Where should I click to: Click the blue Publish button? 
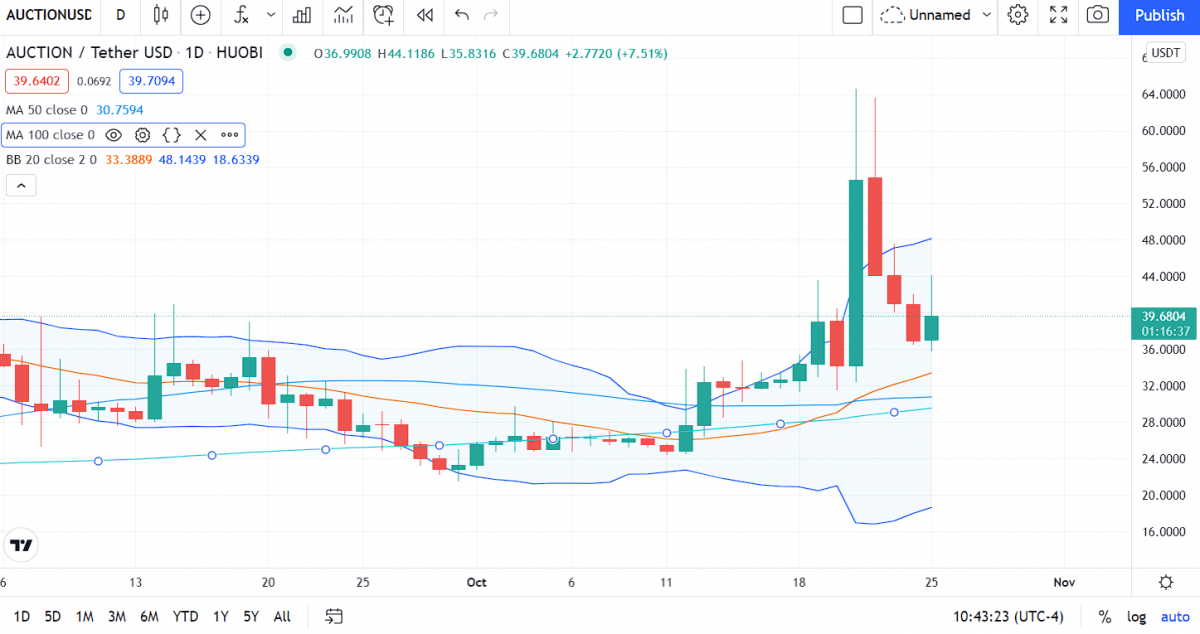(x=1159, y=15)
